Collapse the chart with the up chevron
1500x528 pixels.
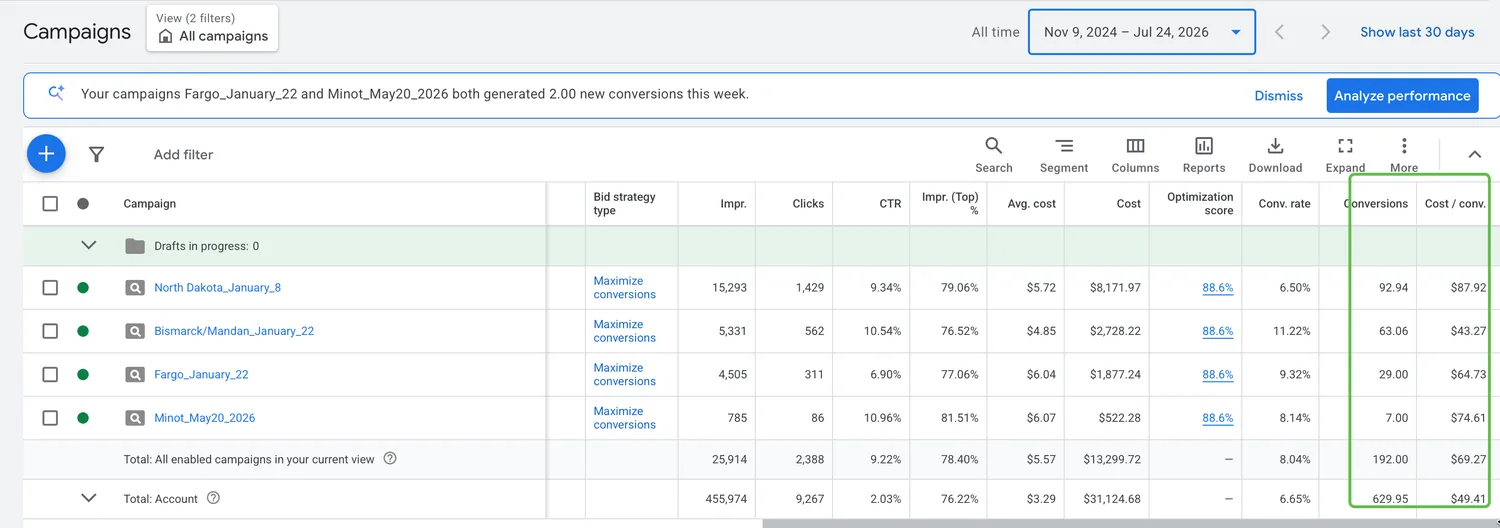pyautogui.click(x=1474, y=155)
